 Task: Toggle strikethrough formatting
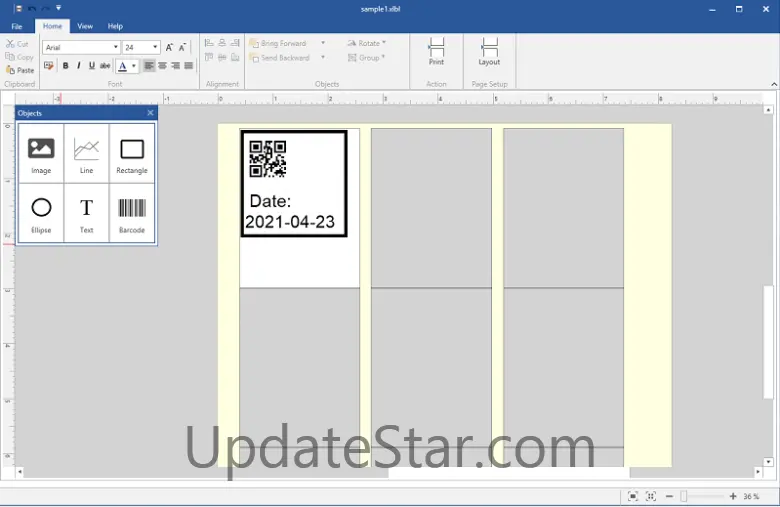tap(105, 66)
